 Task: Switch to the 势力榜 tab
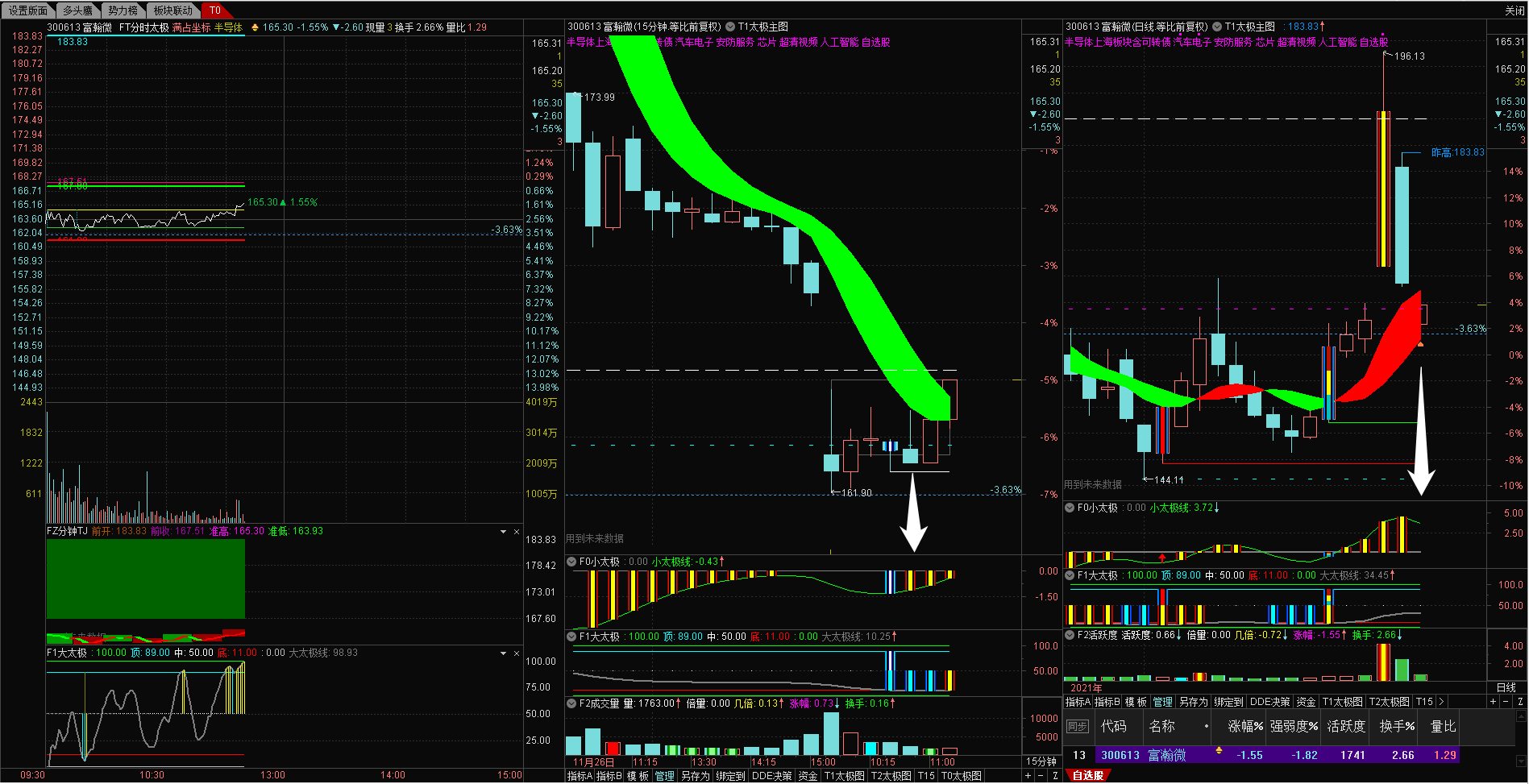pos(123,10)
